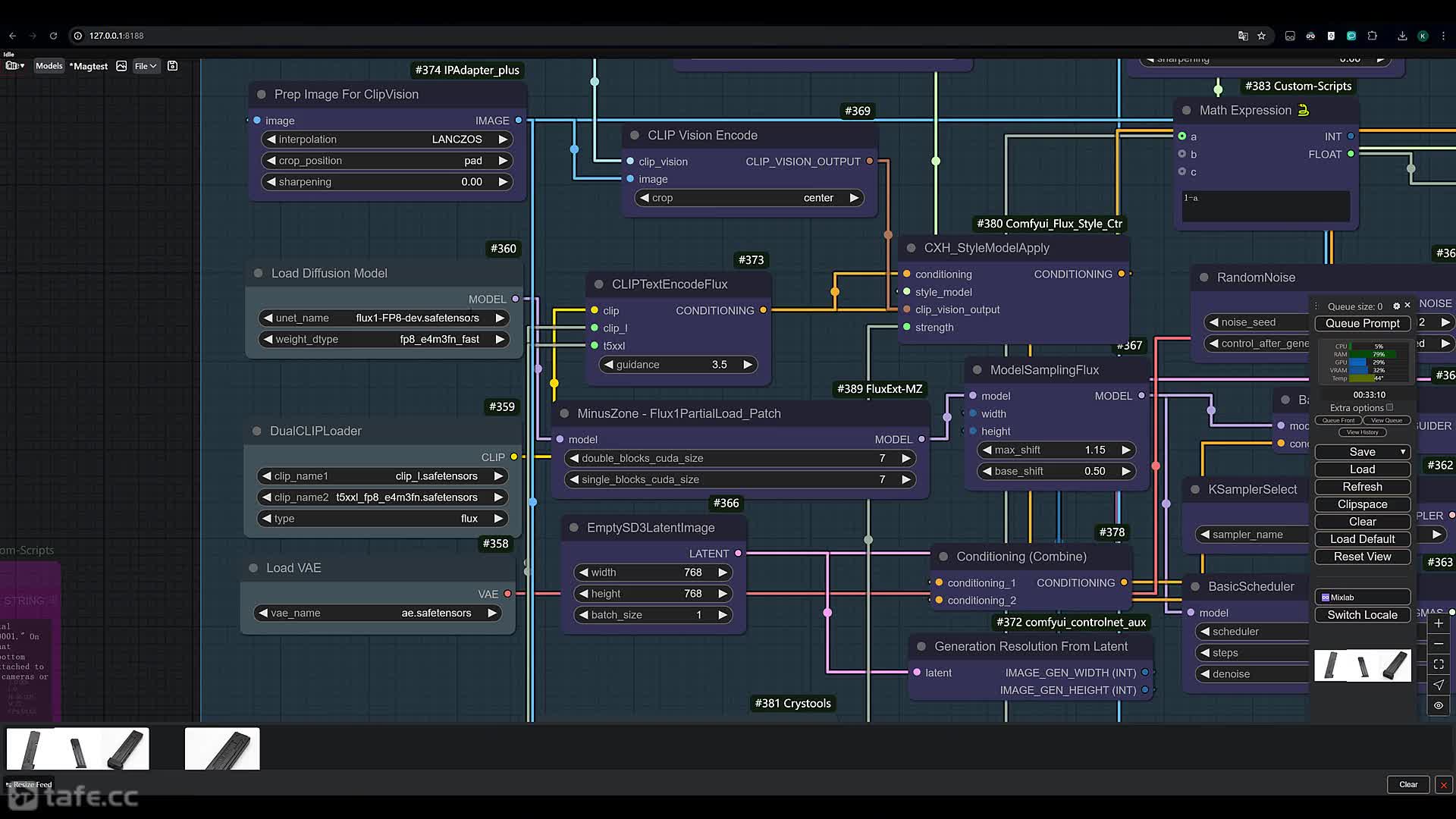Toggle collapse dot on DualCLIPLoader node
The image size is (1456, 819).
click(x=257, y=431)
